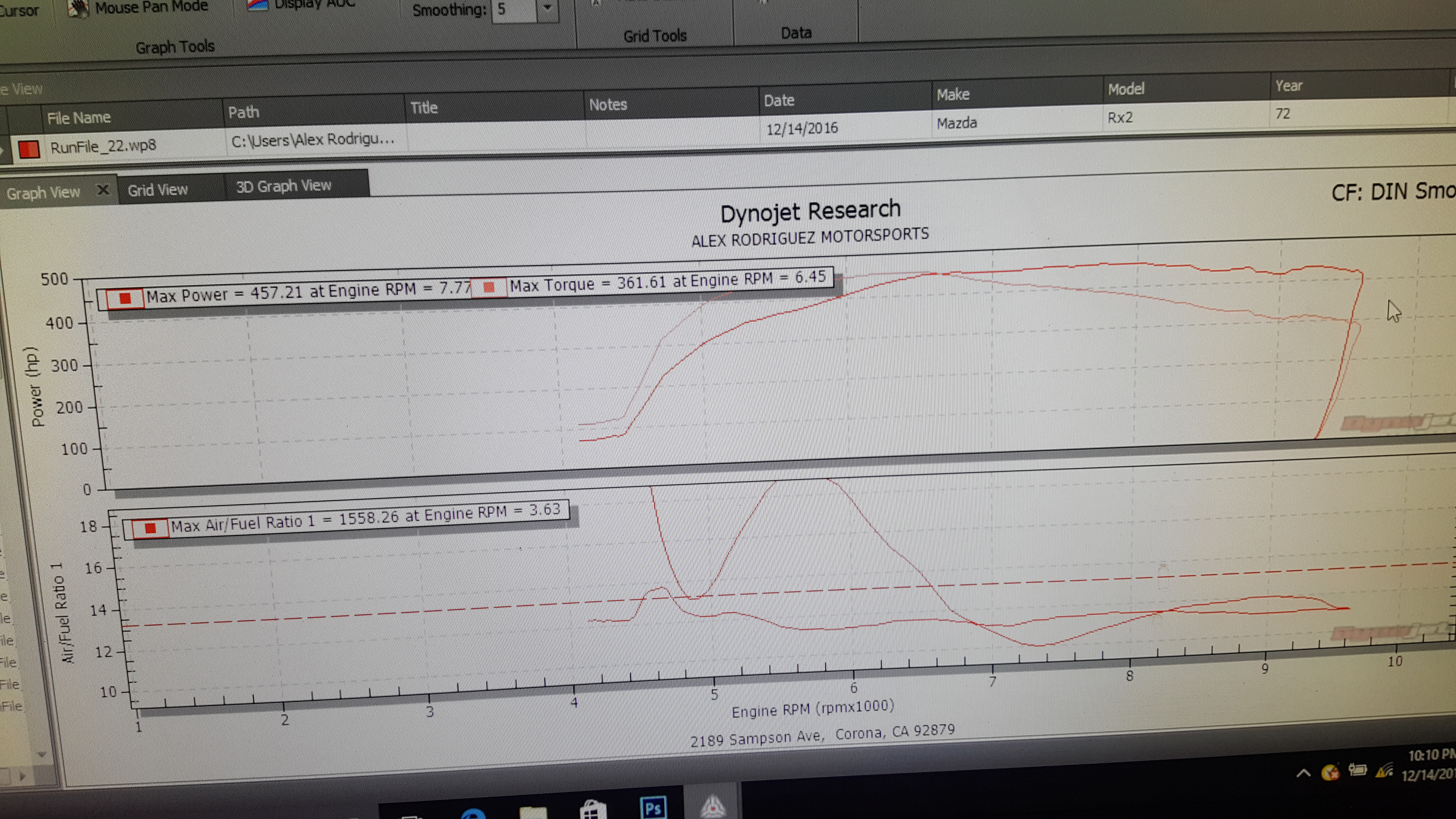Show hidden system tray icons chevron
The width and height of the screenshot is (1456, 819).
coord(1303,773)
